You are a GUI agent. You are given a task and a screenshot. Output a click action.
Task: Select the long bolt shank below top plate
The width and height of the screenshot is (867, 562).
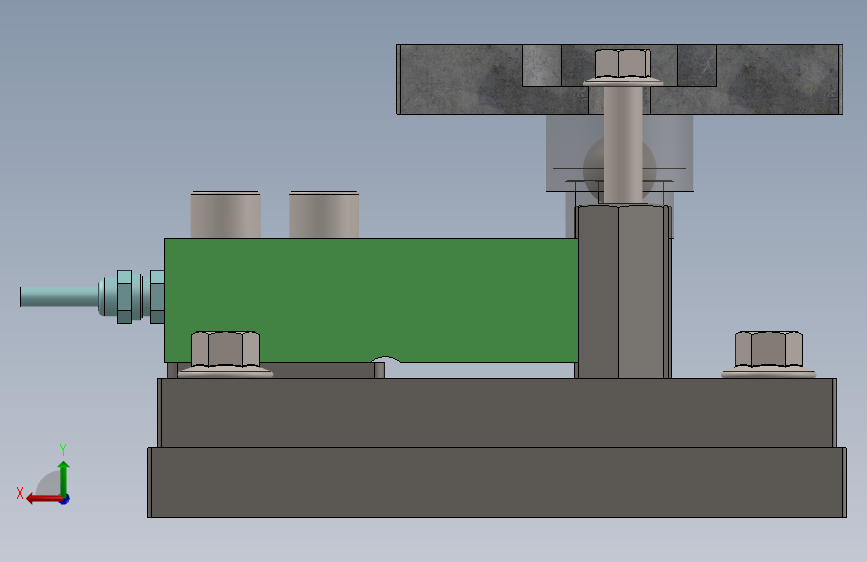pyautogui.click(x=623, y=144)
